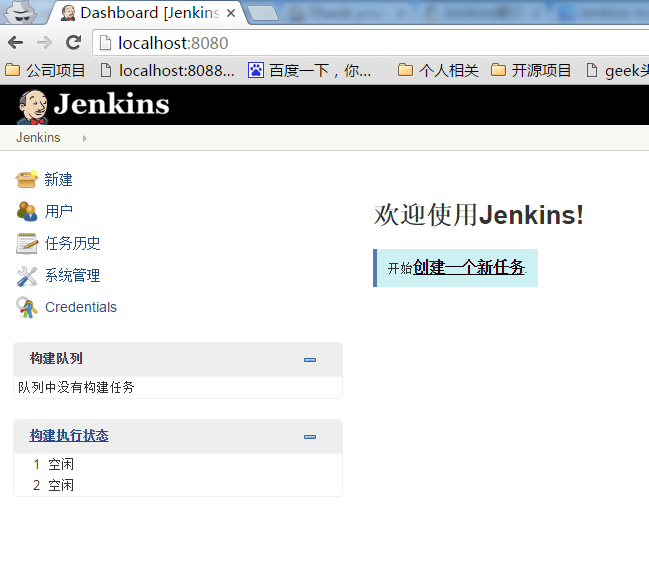Open the 用户 people icon

(27, 211)
